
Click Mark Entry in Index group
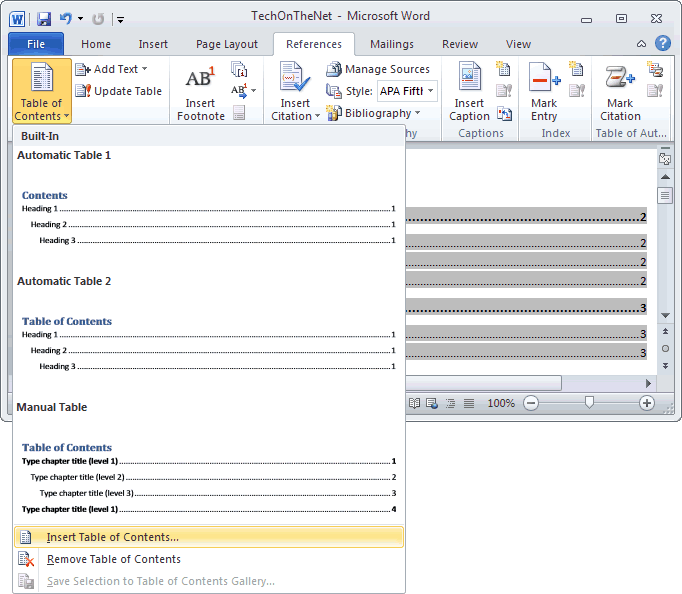[544, 91]
